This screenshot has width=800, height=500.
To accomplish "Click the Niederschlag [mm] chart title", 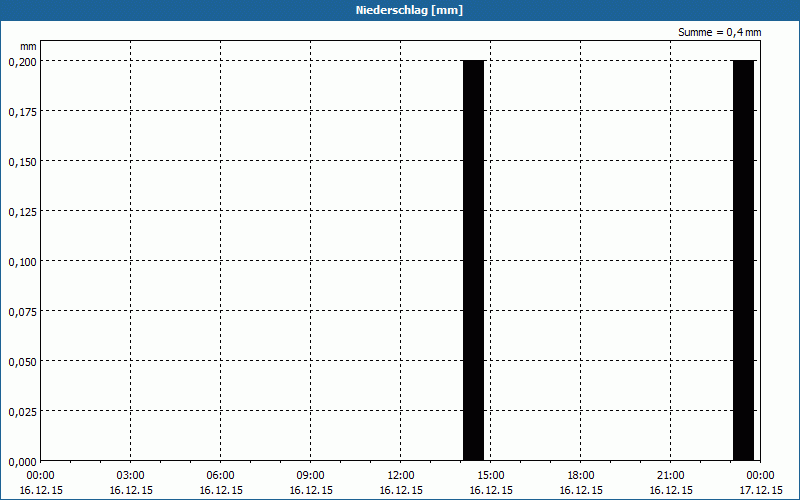I will 409,10.
